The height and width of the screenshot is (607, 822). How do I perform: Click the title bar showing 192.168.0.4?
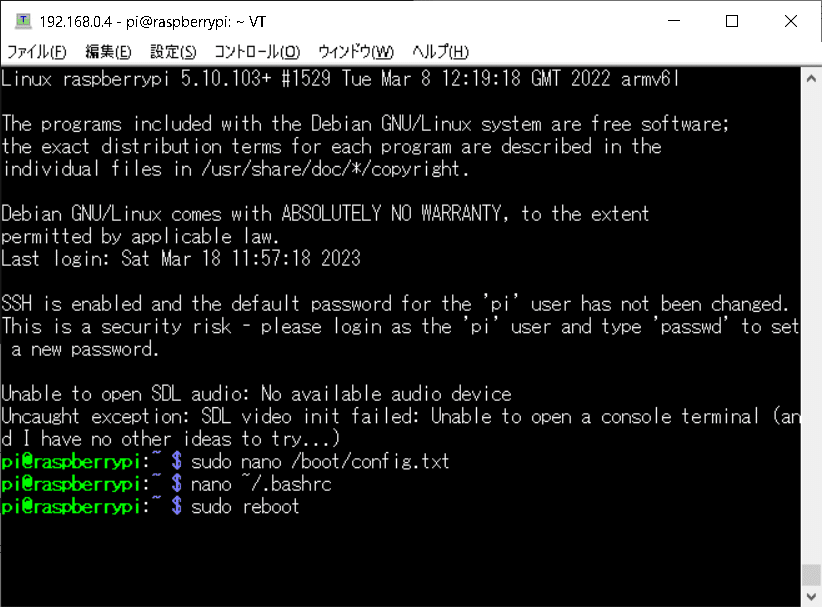(x=150, y=21)
